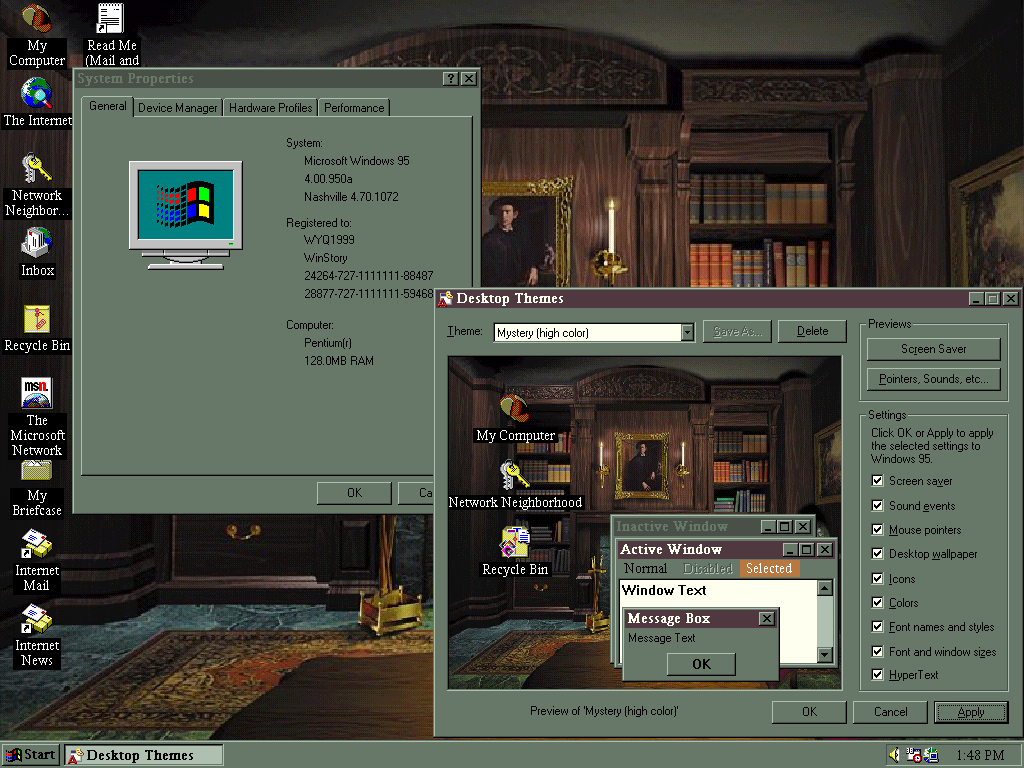The height and width of the screenshot is (768, 1024).
Task: Click the Save As button
Action: point(737,331)
